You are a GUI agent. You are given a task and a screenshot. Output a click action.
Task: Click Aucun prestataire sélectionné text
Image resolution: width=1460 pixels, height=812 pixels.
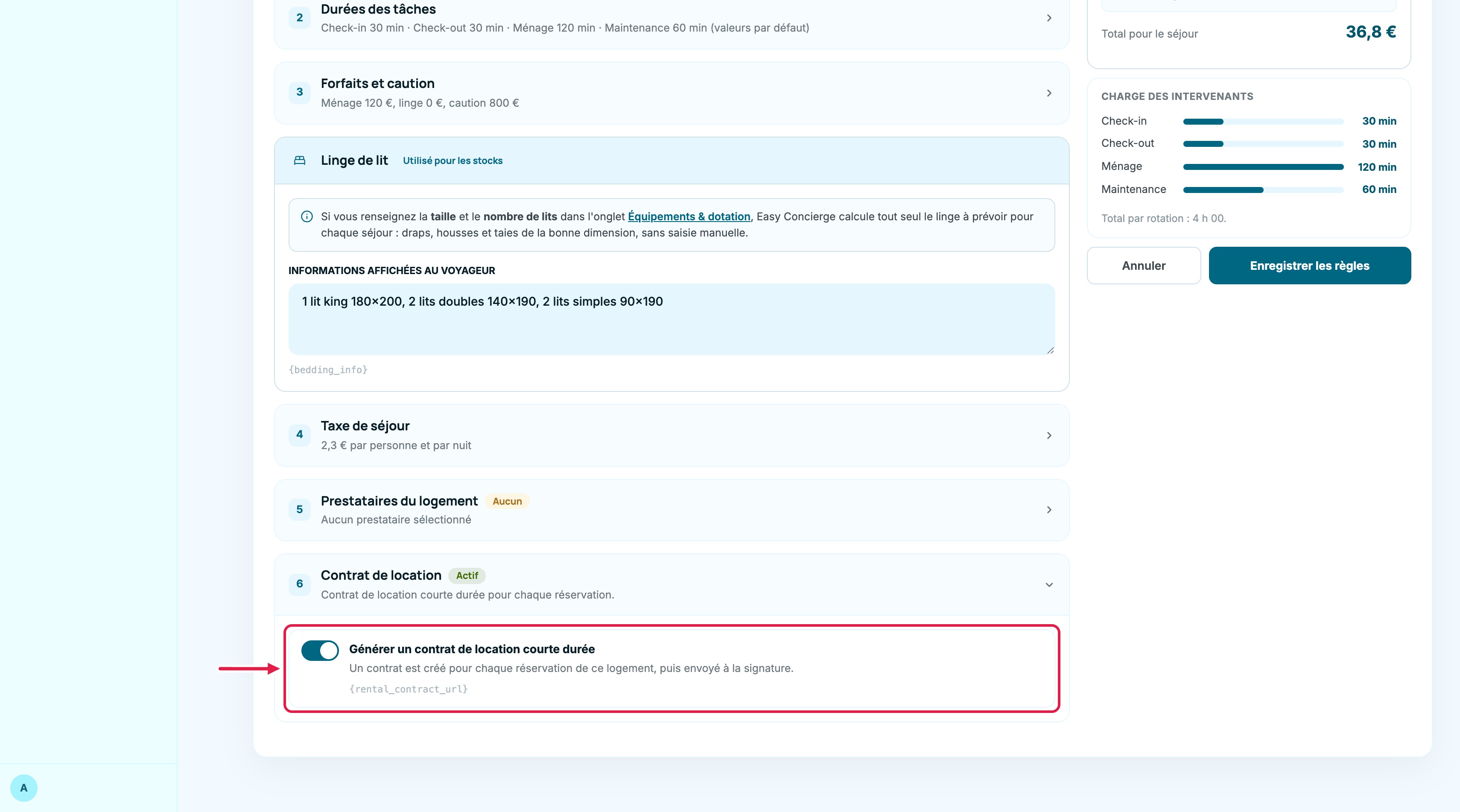396,520
